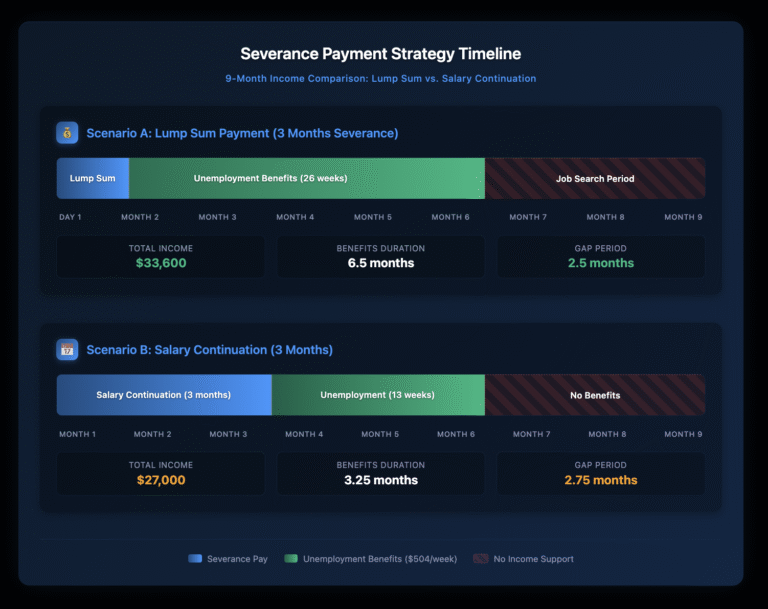Image resolution: width=768 pixels, height=609 pixels.
Task: Click the Severance Payment Strategy Timeline title
Action: [x=380, y=54]
